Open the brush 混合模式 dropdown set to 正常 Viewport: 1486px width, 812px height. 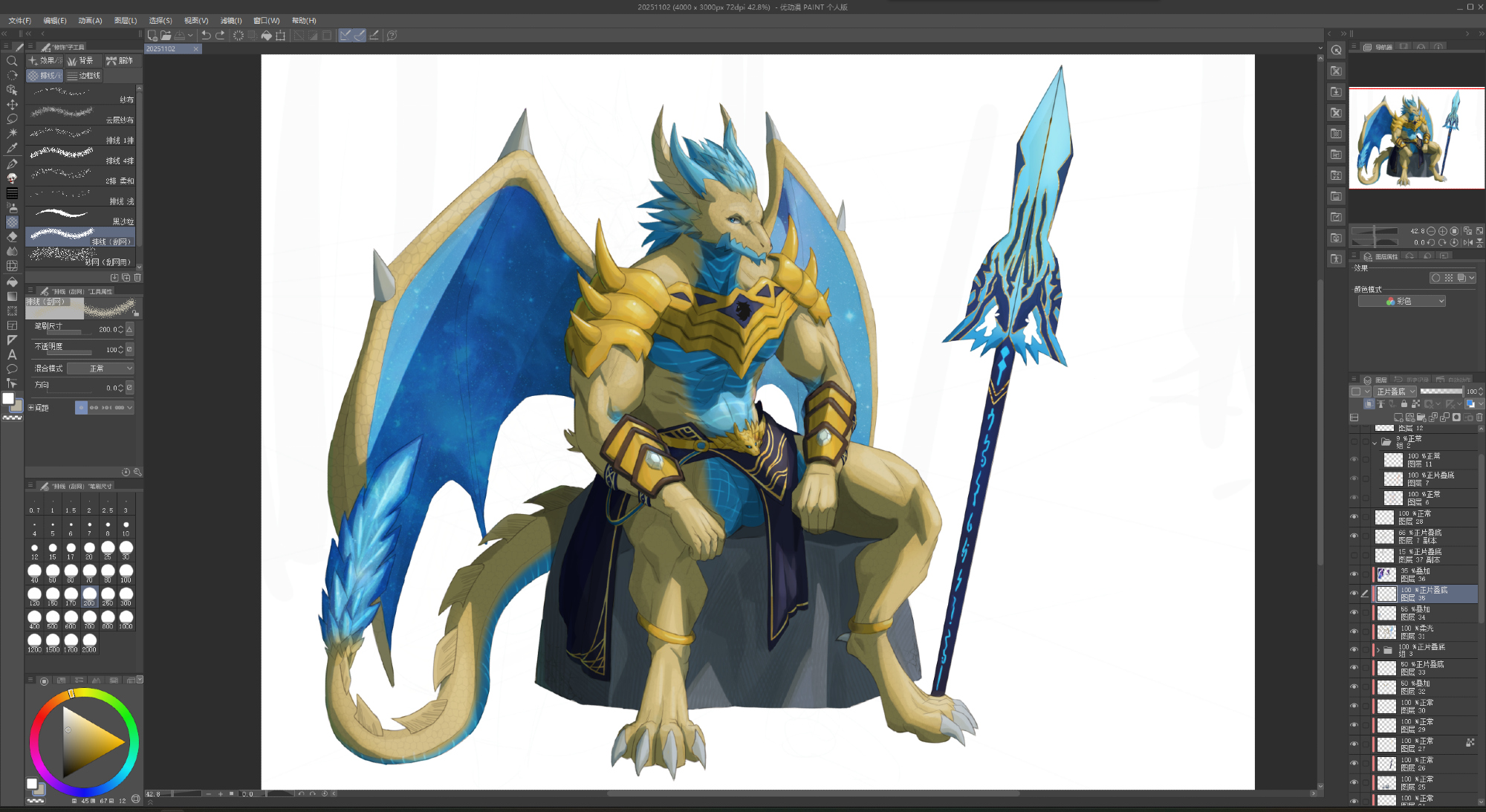click(100, 368)
